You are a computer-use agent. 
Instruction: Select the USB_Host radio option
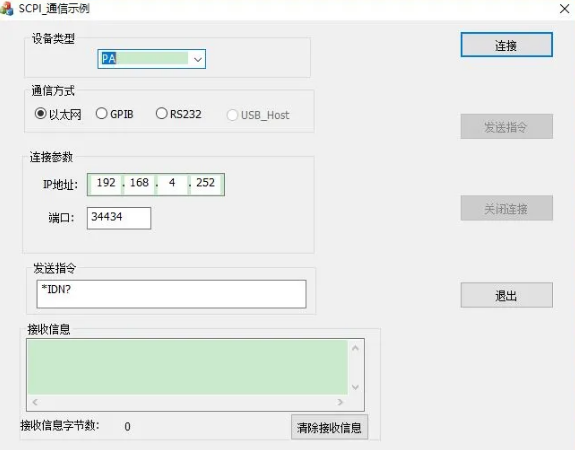coord(232,115)
